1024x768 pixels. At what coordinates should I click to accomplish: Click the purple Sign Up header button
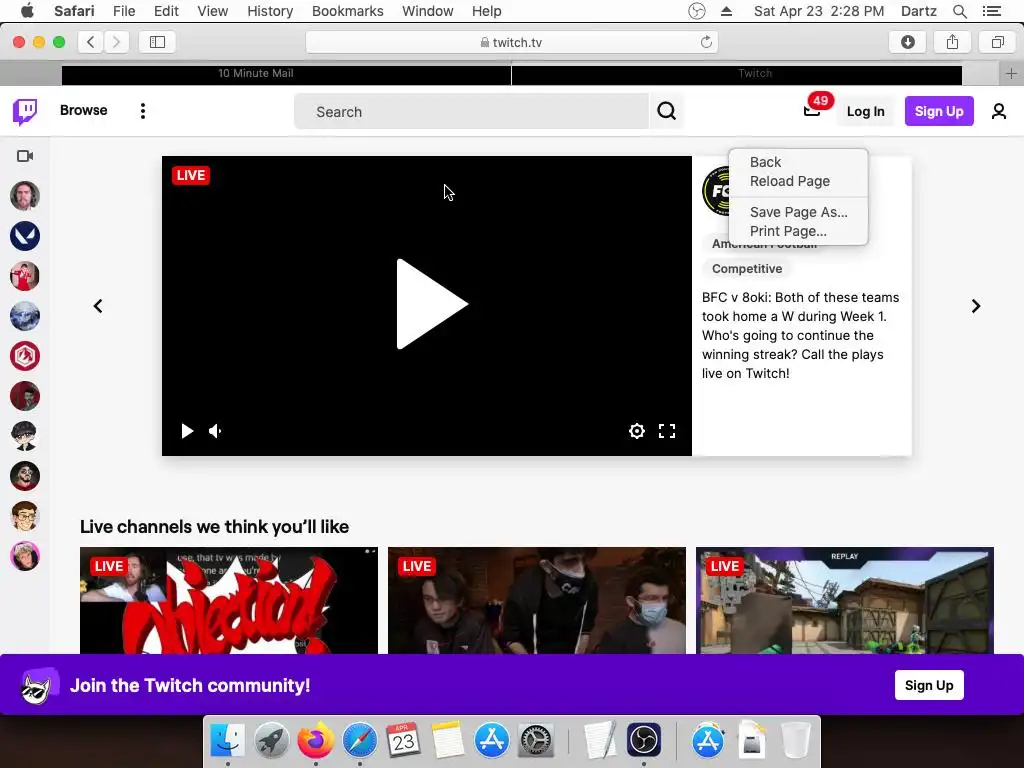938,111
